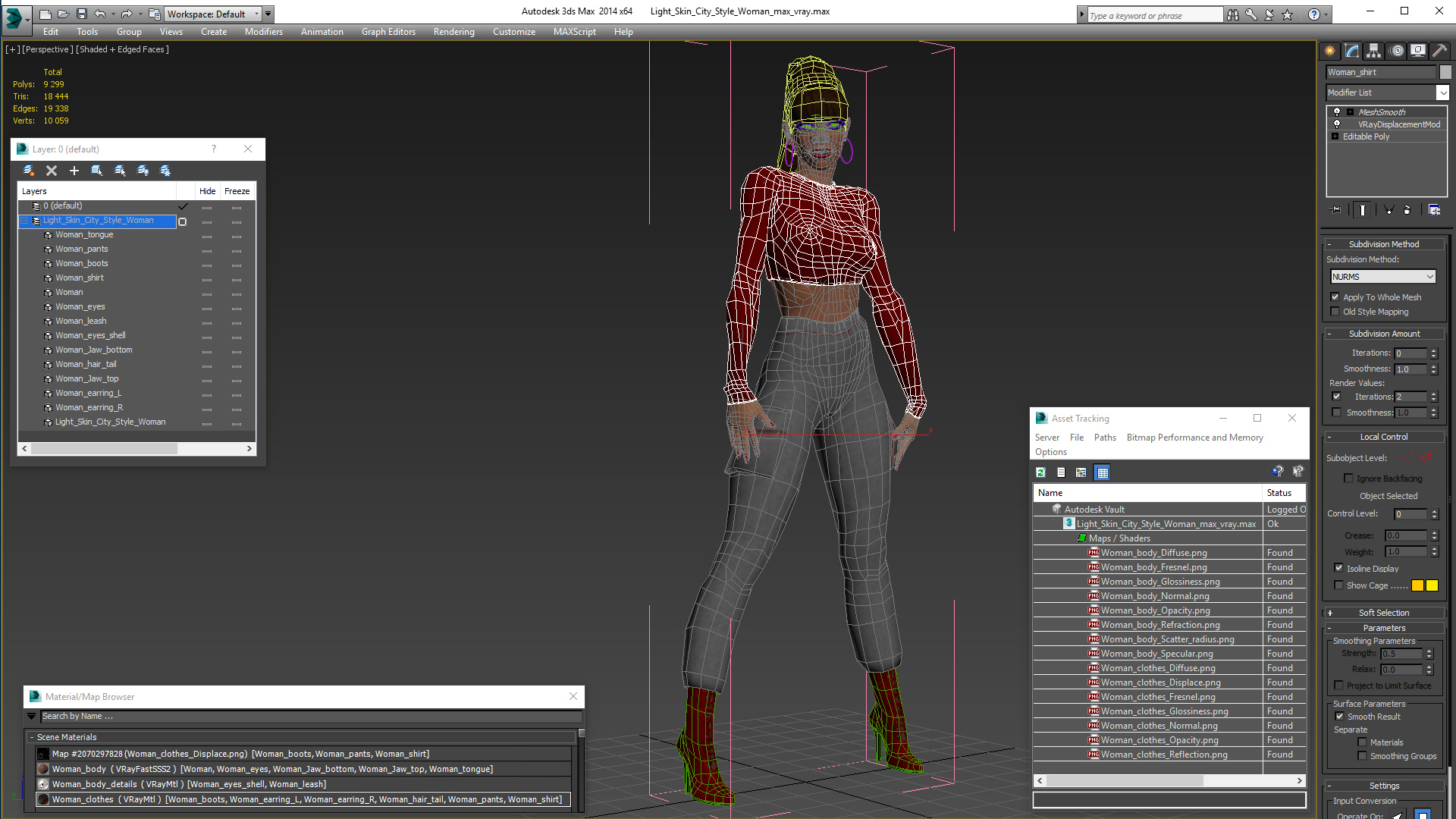Toggle MeshSmooth modifier lightbulb on/off
The width and height of the screenshot is (1456, 819).
[1337, 112]
